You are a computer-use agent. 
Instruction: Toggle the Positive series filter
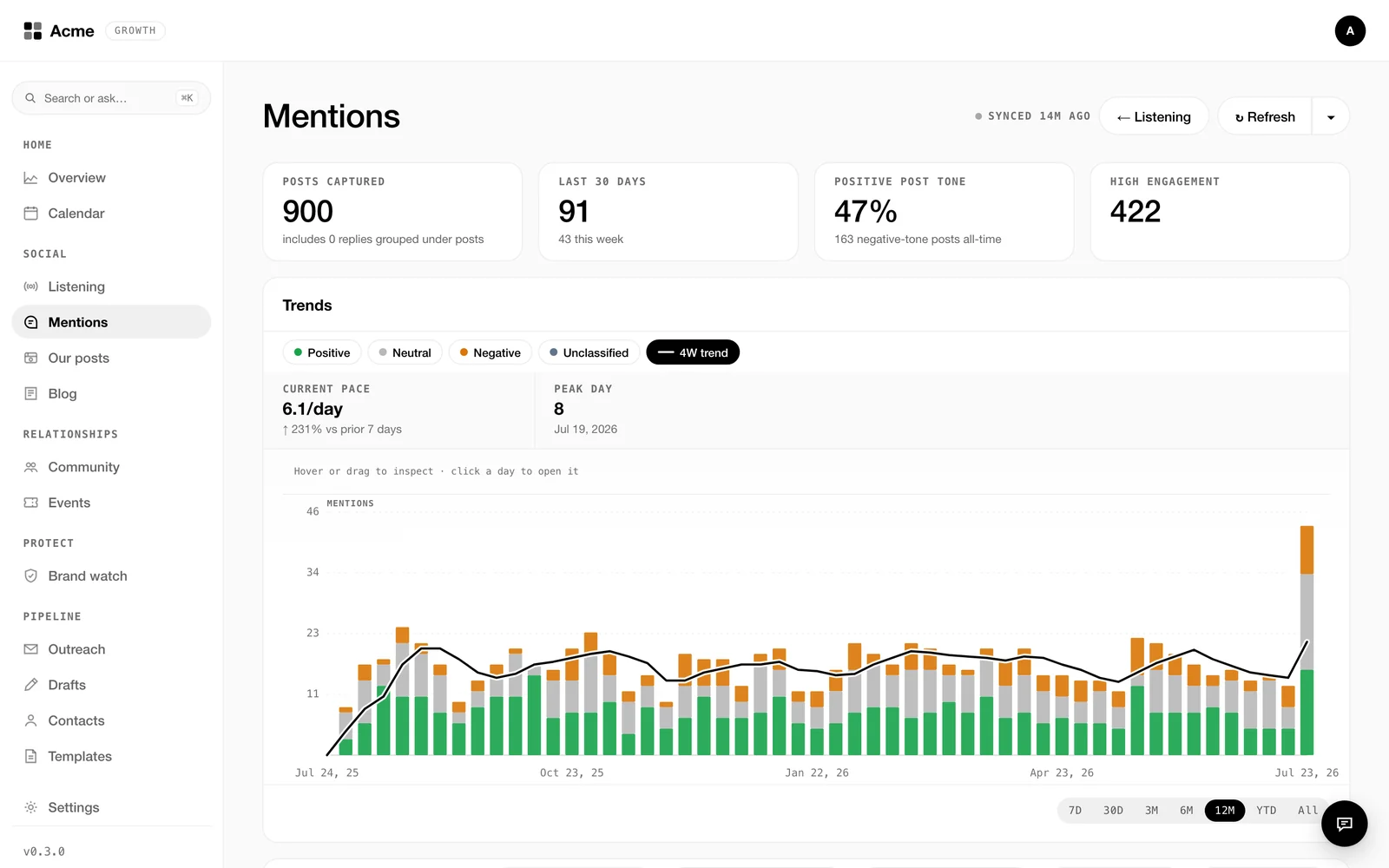(x=322, y=352)
